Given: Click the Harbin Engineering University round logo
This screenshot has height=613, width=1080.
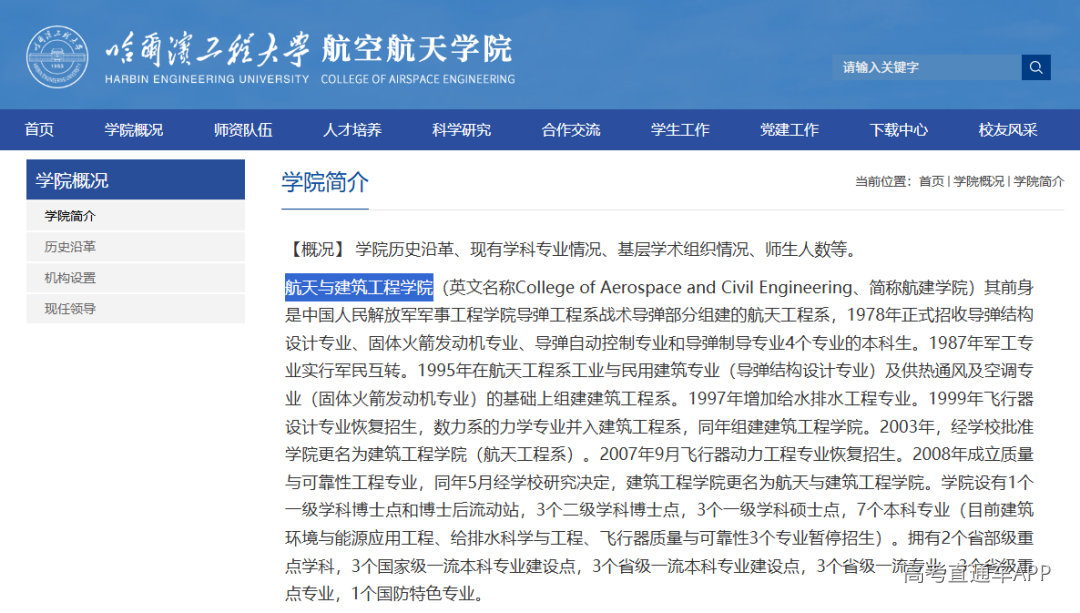Looking at the screenshot, I should point(57,57).
